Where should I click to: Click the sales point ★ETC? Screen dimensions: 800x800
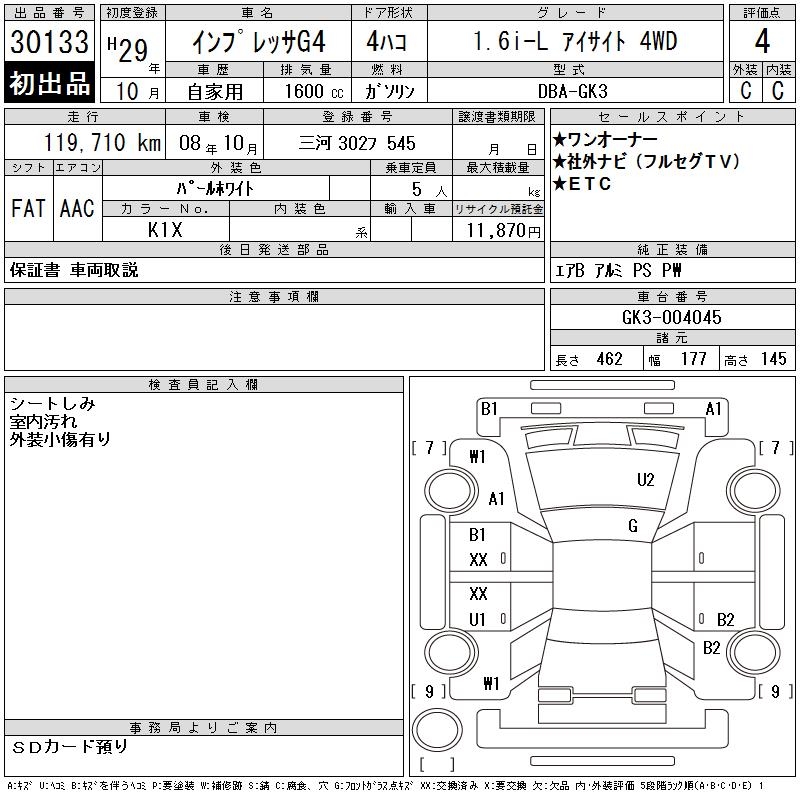582,184
